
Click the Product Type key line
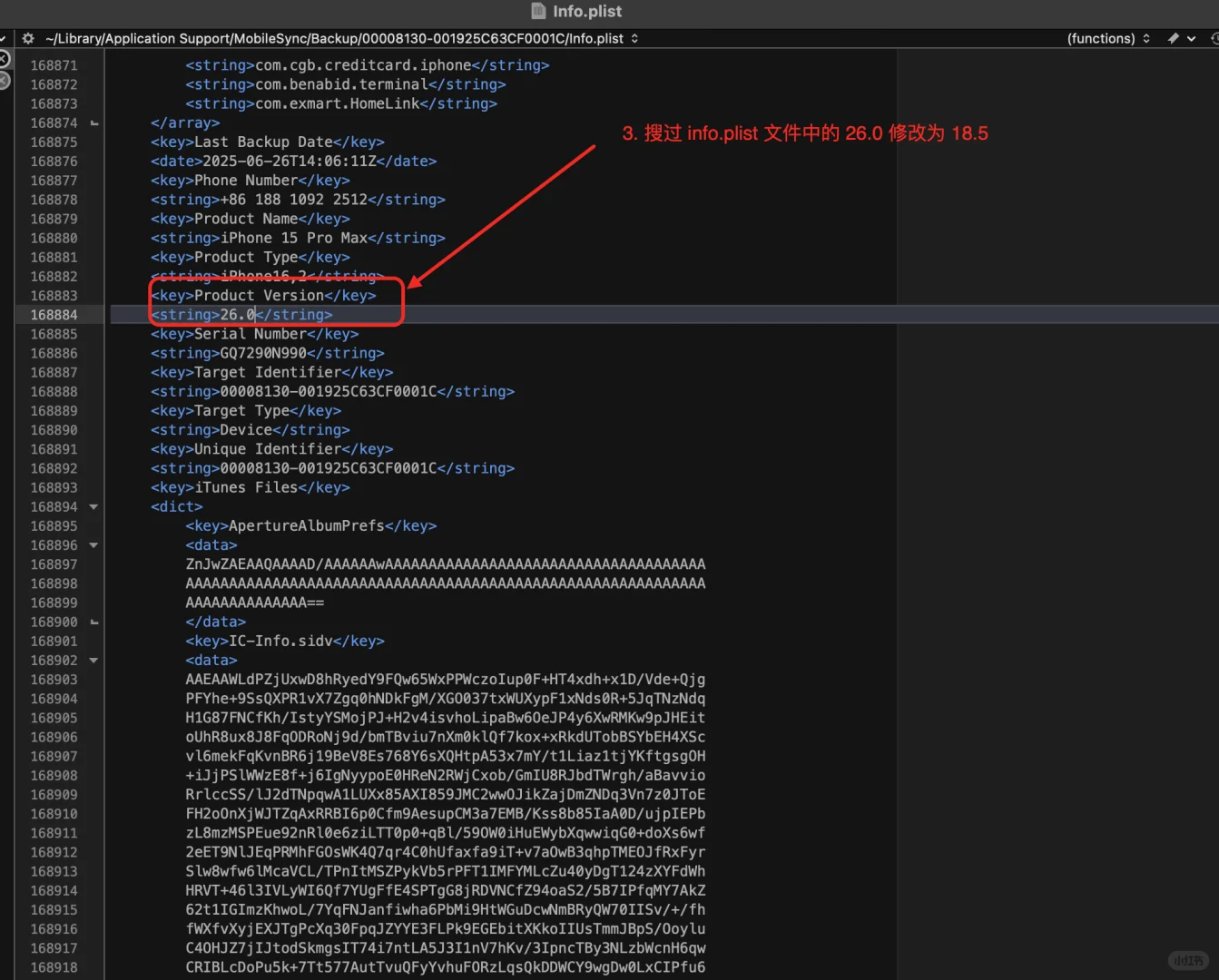[x=251, y=258]
